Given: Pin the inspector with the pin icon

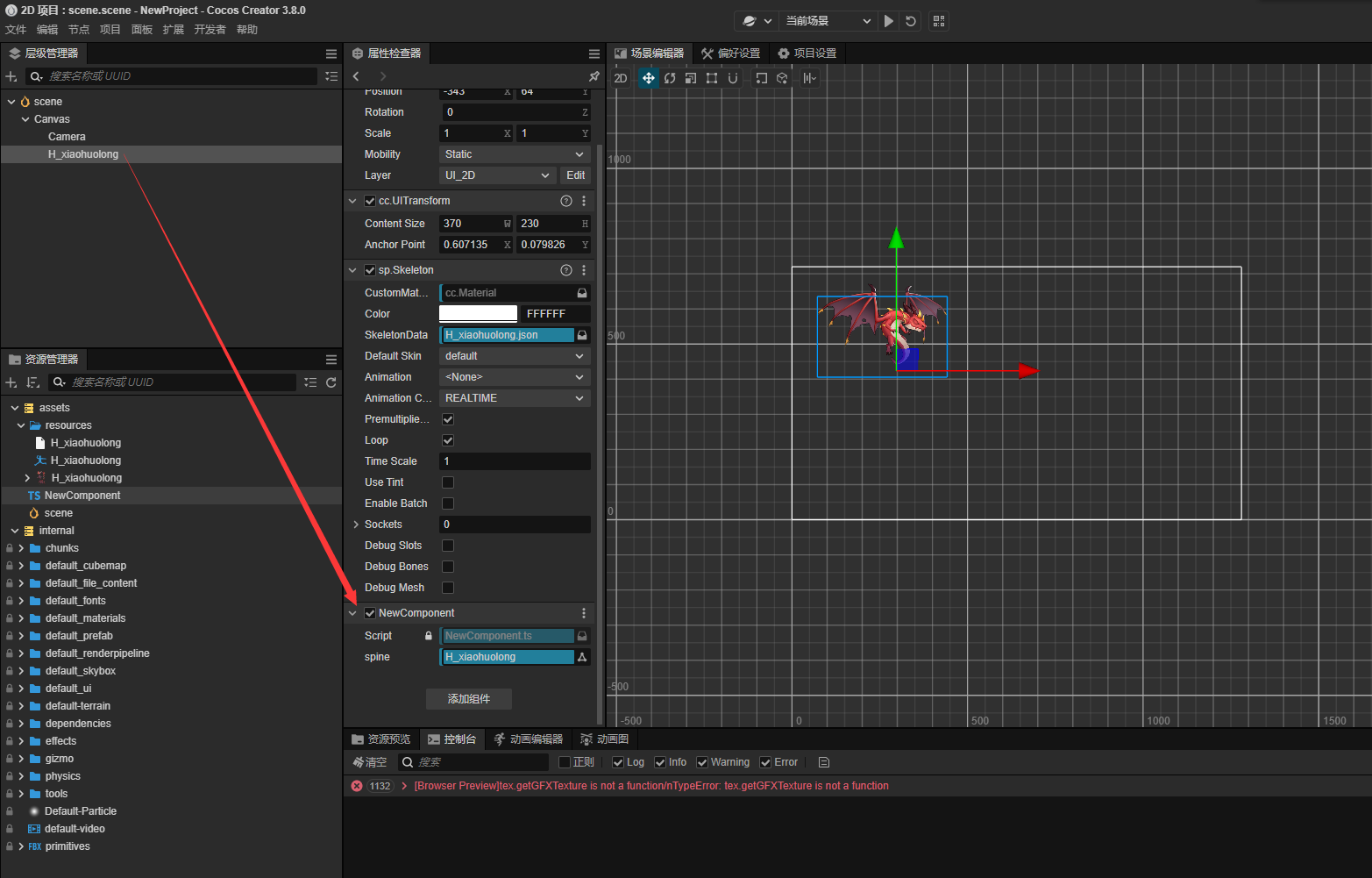Looking at the screenshot, I should click(594, 76).
